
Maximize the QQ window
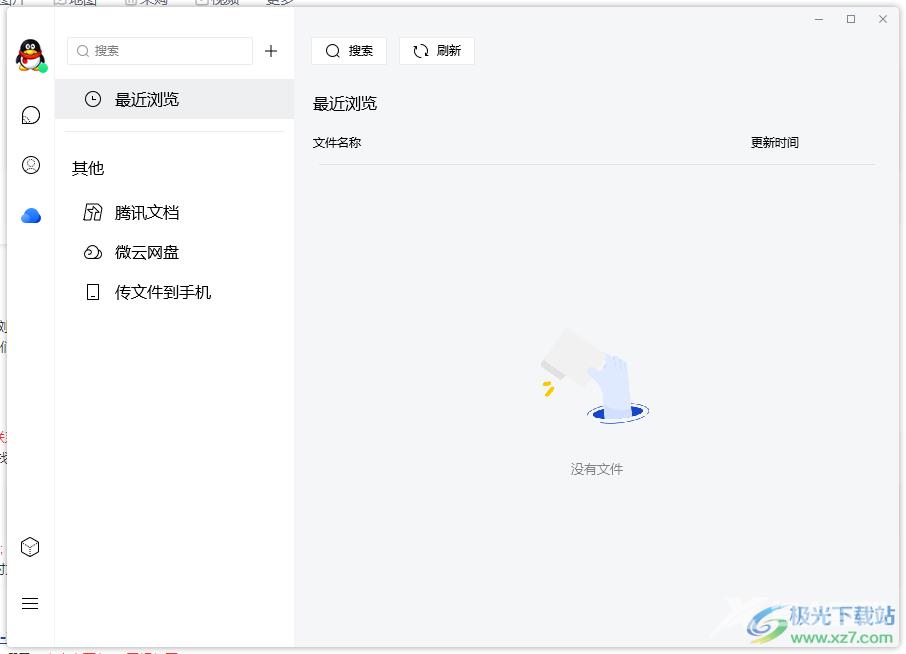point(851,19)
